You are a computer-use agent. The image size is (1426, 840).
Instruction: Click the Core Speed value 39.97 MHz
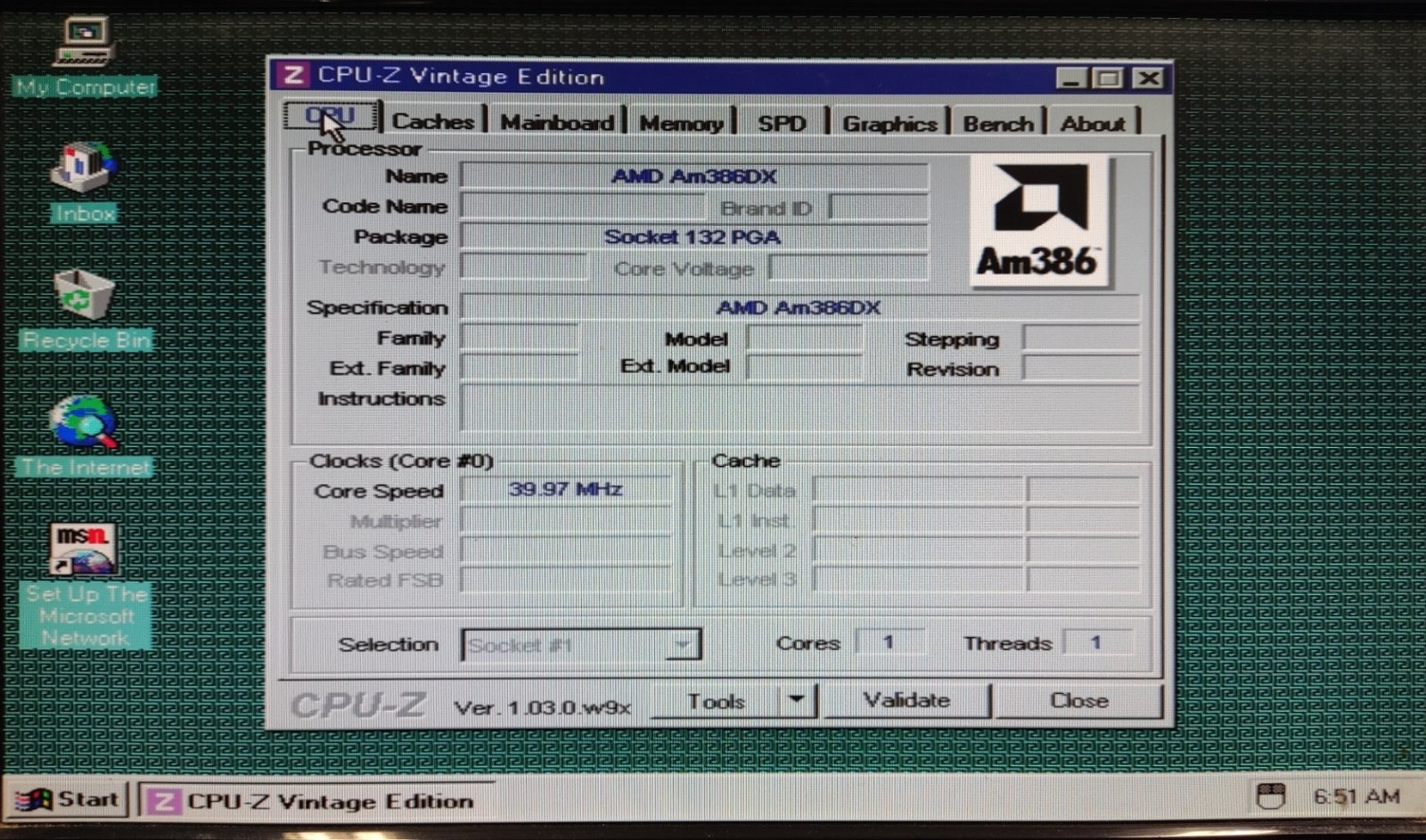566,489
